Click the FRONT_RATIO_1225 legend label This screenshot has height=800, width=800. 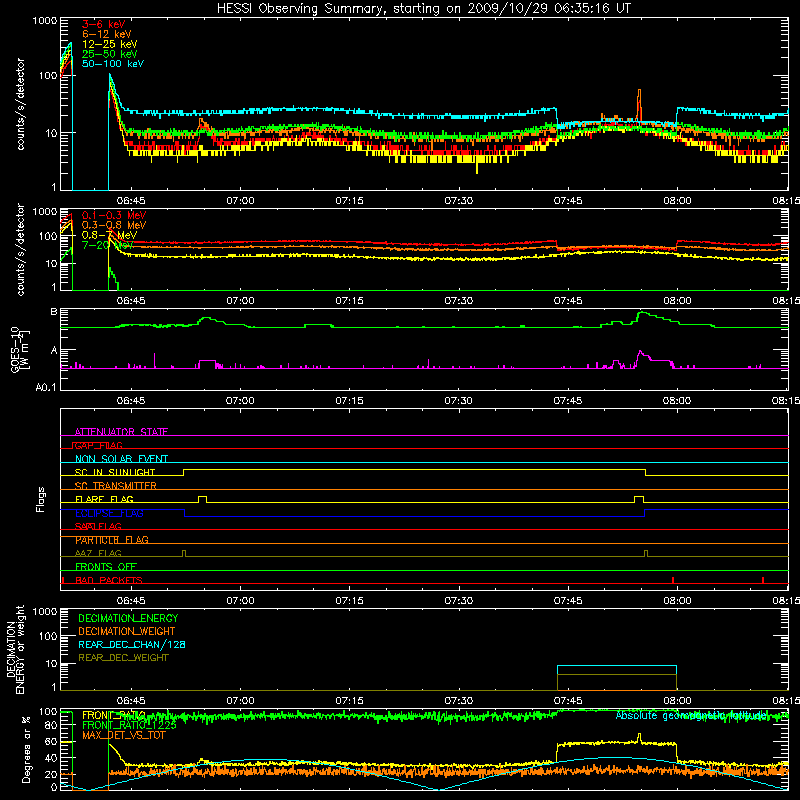tap(129, 725)
